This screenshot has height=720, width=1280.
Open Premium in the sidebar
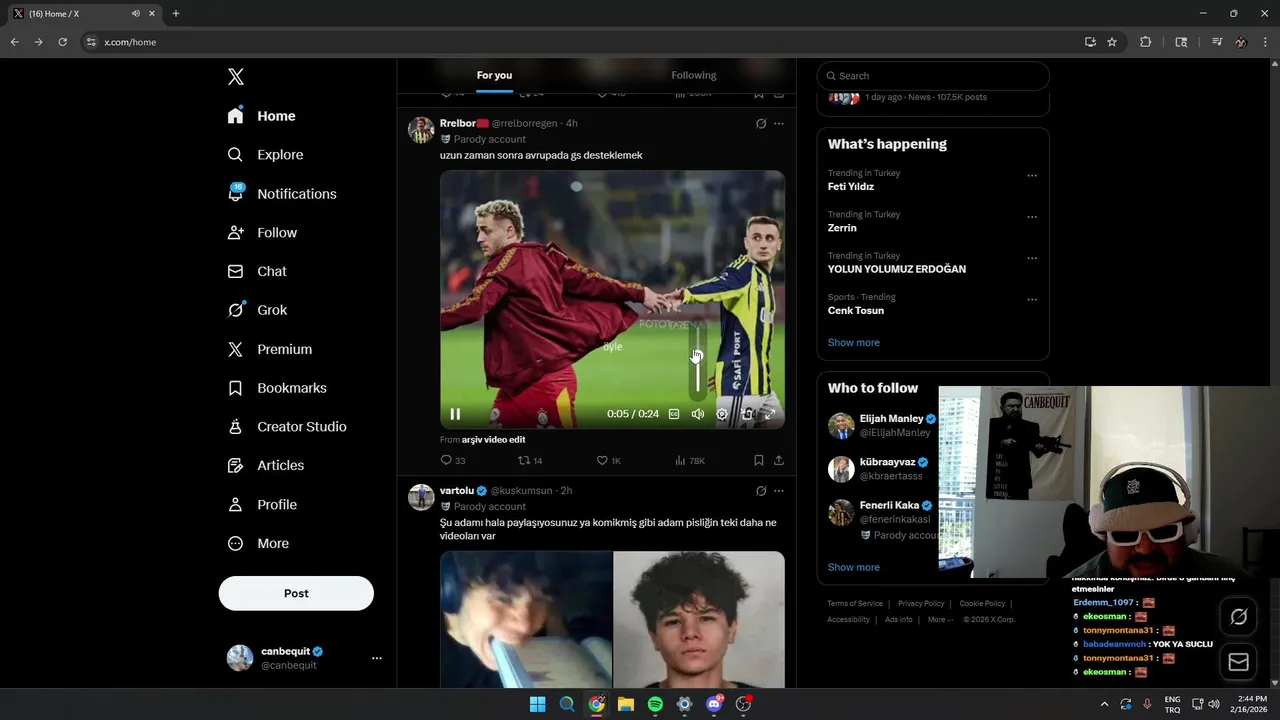click(x=270, y=349)
